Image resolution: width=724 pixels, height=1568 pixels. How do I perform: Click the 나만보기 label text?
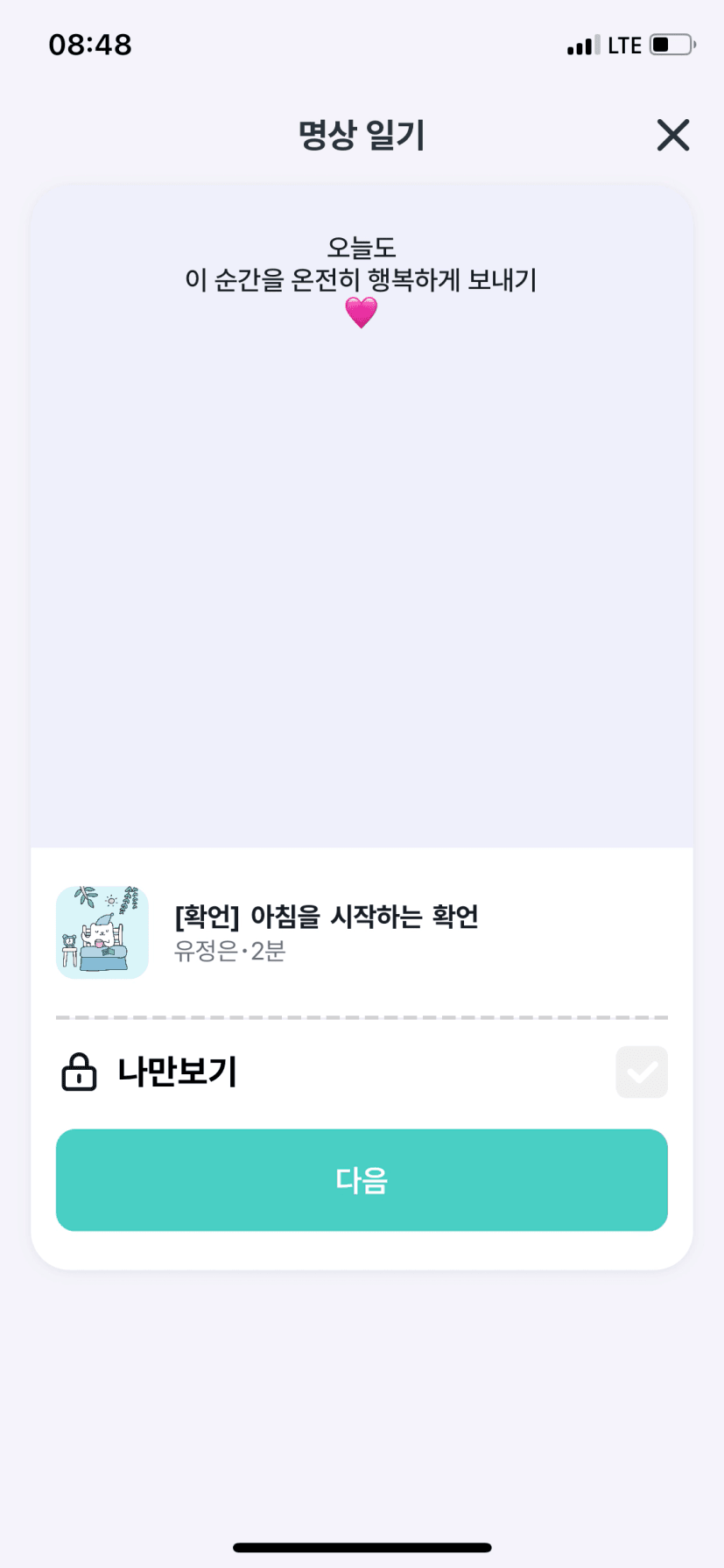(178, 1072)
